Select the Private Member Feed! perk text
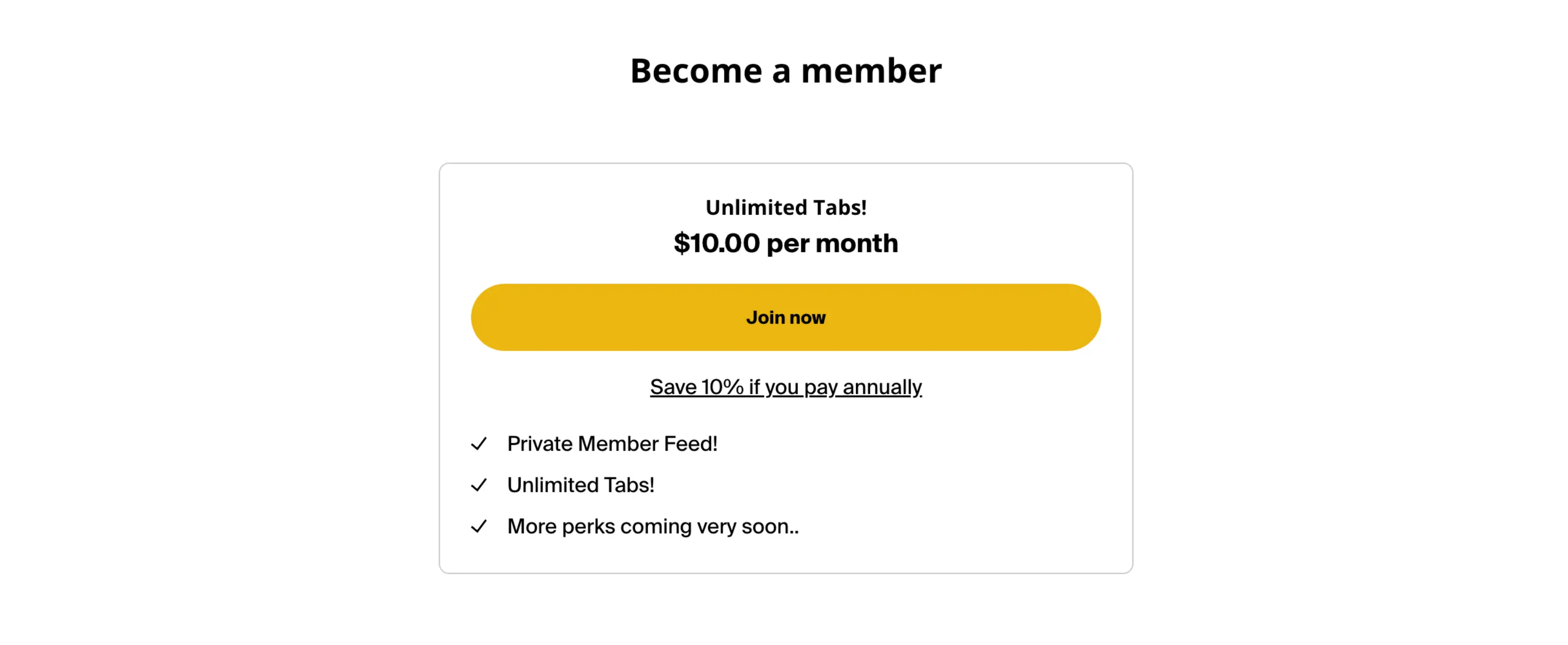1568x645 pixels. coord(612,444)
